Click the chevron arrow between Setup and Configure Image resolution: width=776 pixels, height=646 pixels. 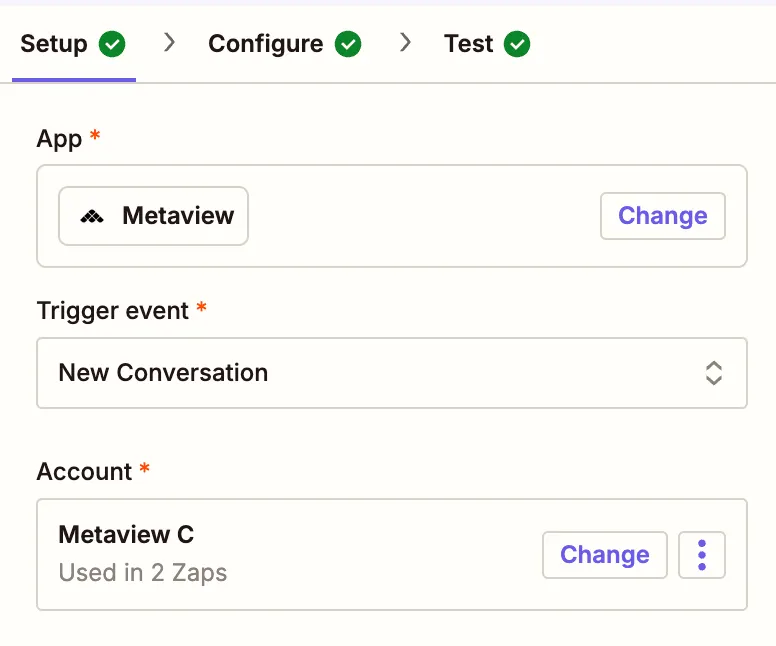click(x=170, y=43)
